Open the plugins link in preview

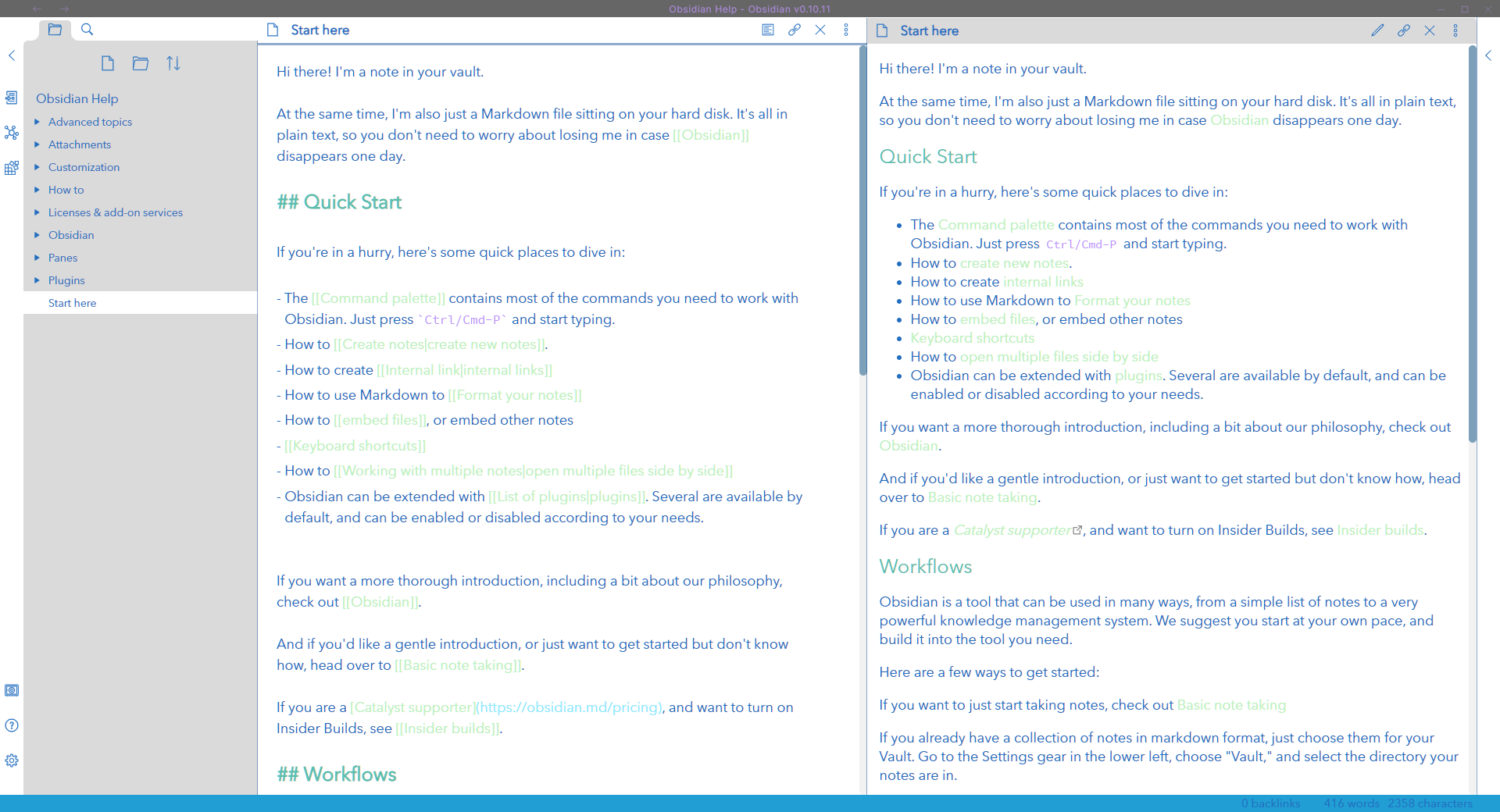pos(1138,376)
